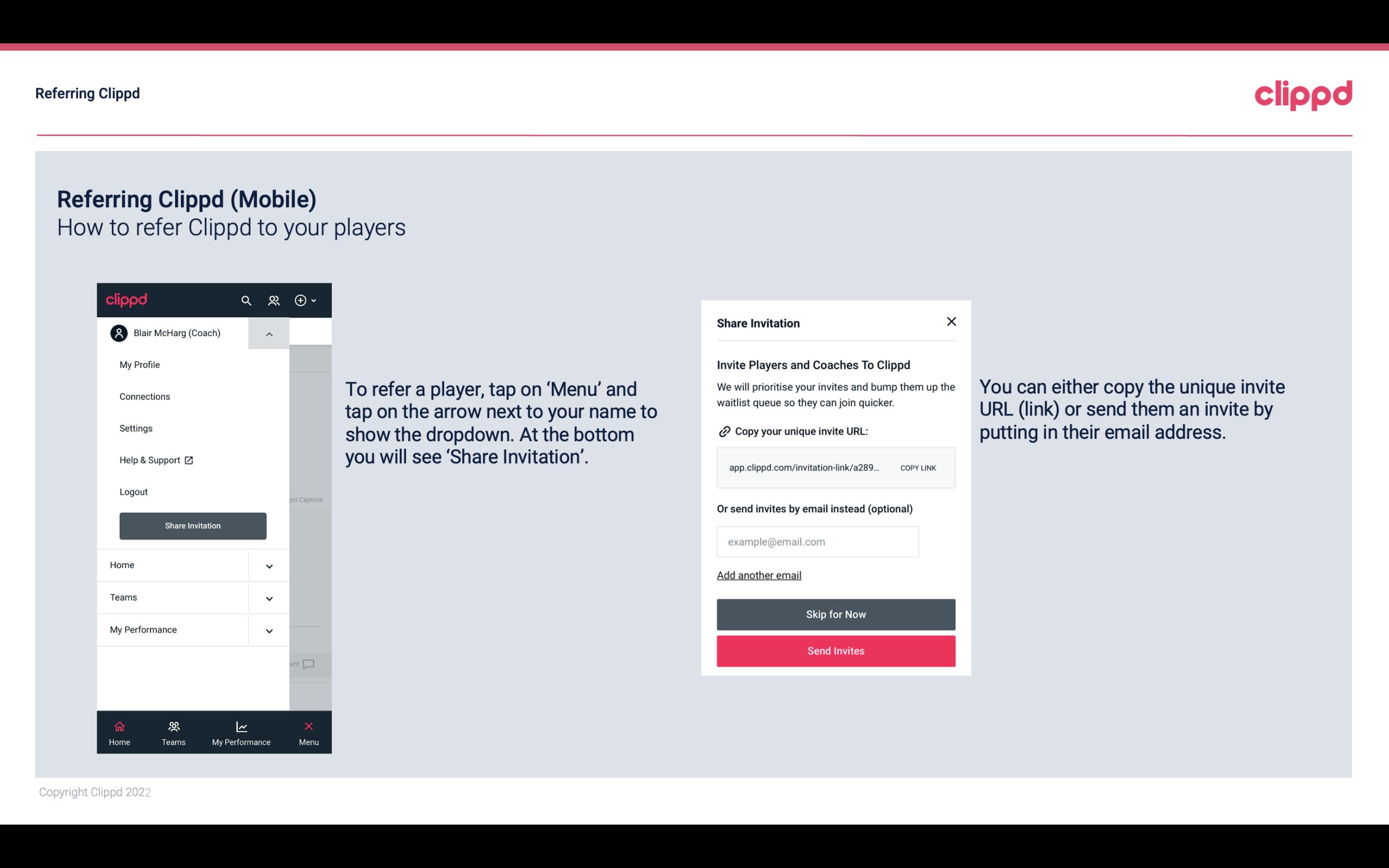Toggle the Menu section in bottom bar
This screenshot has width=1389, height=868.
[x=308, y=732]
